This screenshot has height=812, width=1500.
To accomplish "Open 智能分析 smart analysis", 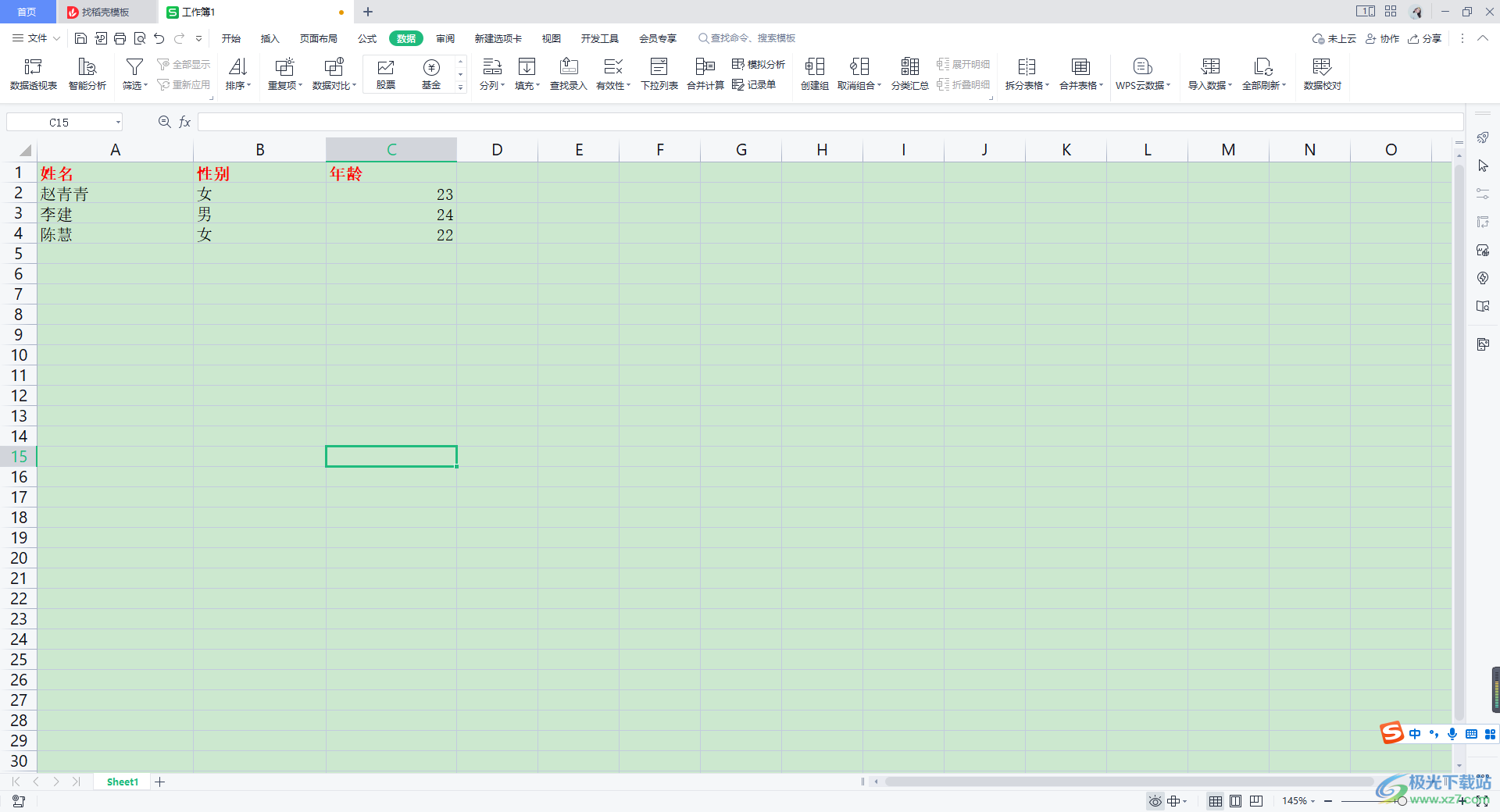I will (x=87, y=74).
